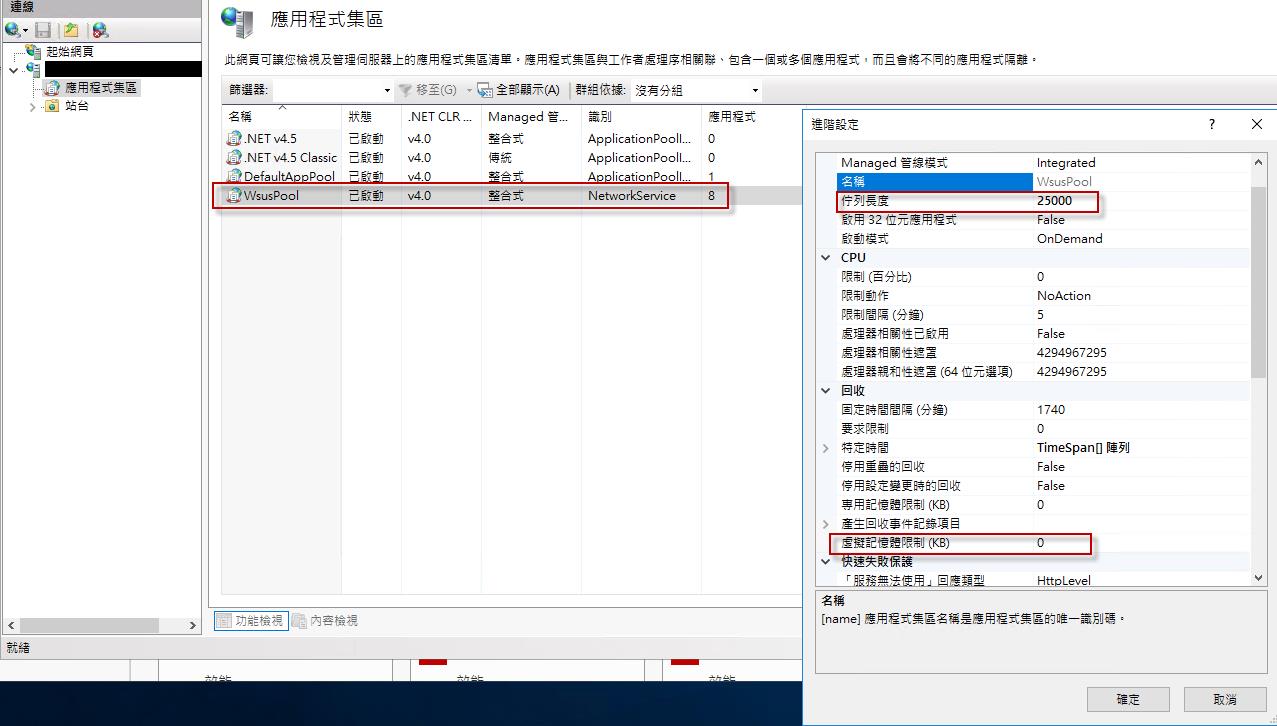Image resolution: width=1277 pixels, height=726 pixels.
Task: Click the 確定 button
Action: point(1127,699)
